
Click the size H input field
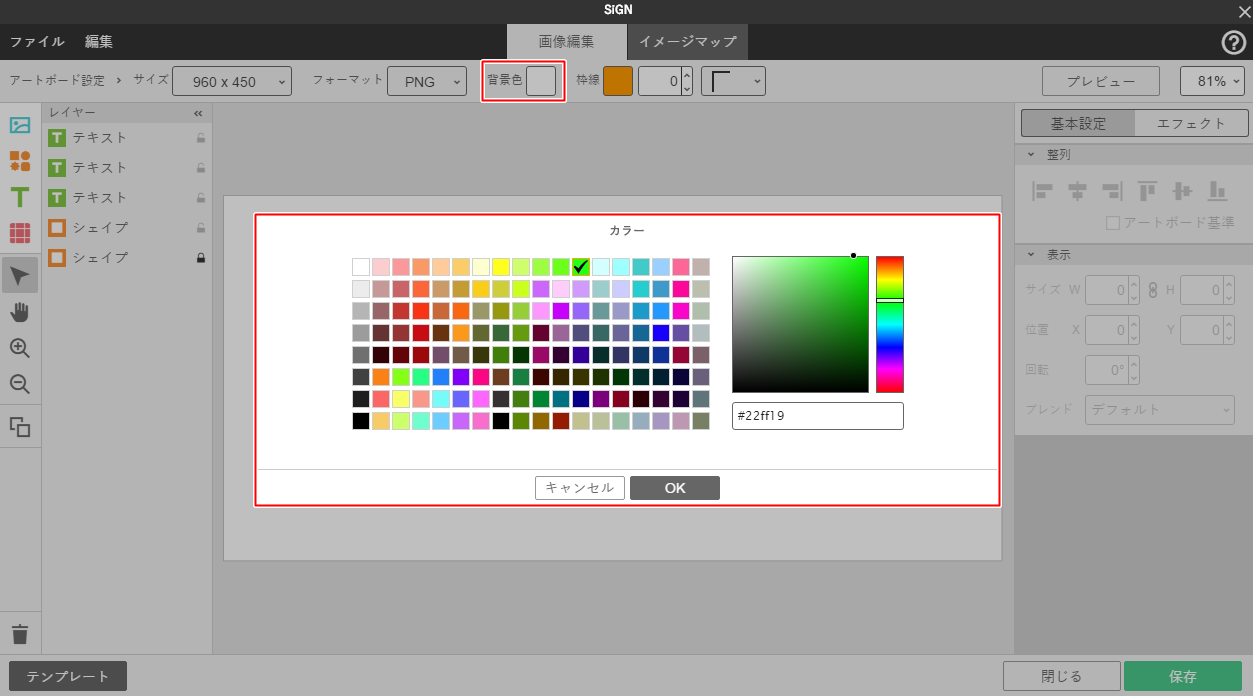[1201, 290]
